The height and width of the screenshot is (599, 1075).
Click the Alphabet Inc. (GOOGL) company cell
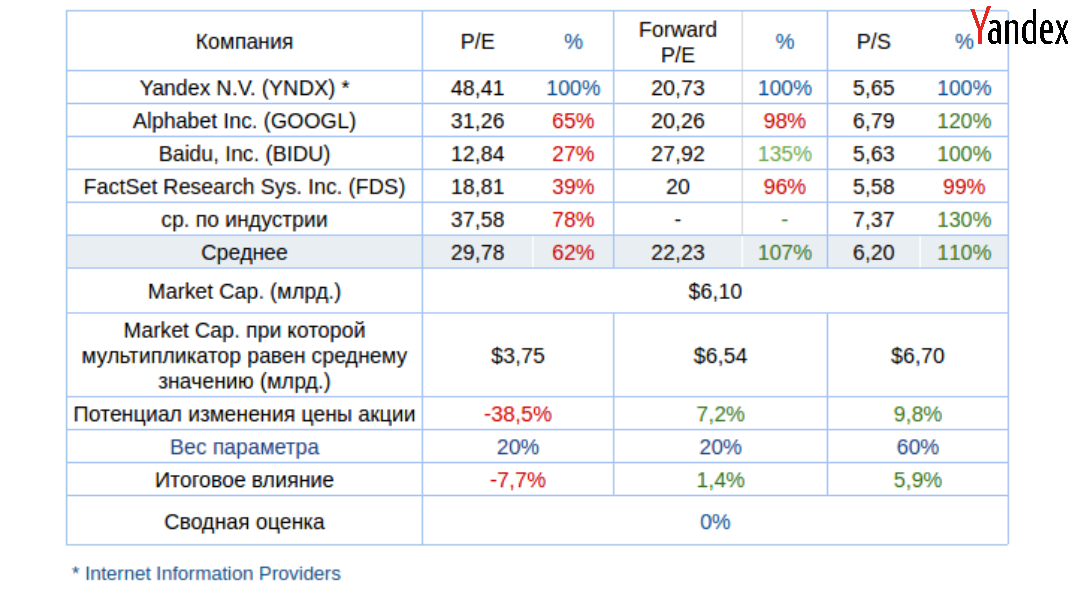(x=244, y=121)
